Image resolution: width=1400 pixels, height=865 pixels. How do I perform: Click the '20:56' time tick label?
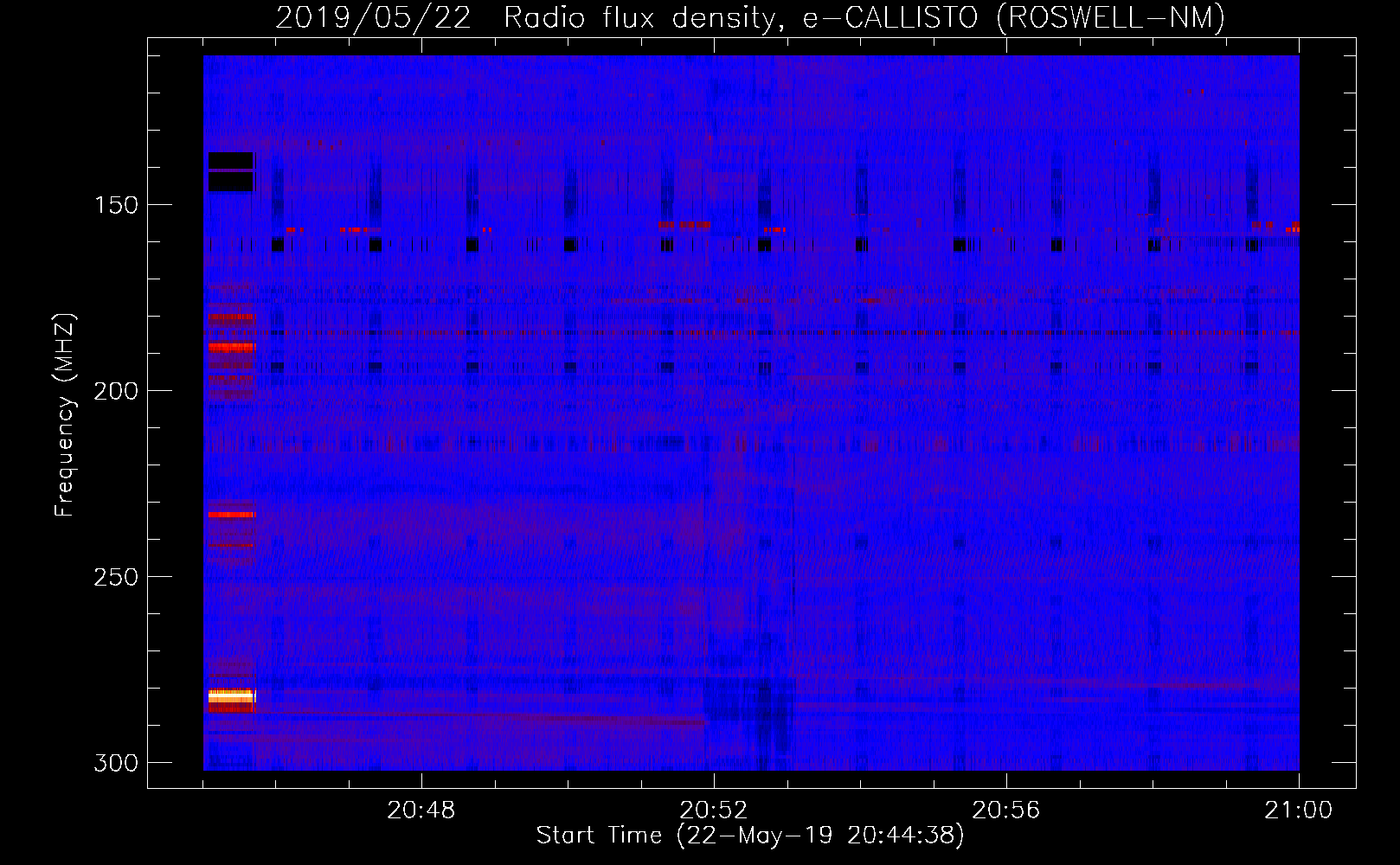pos(1006,811)
